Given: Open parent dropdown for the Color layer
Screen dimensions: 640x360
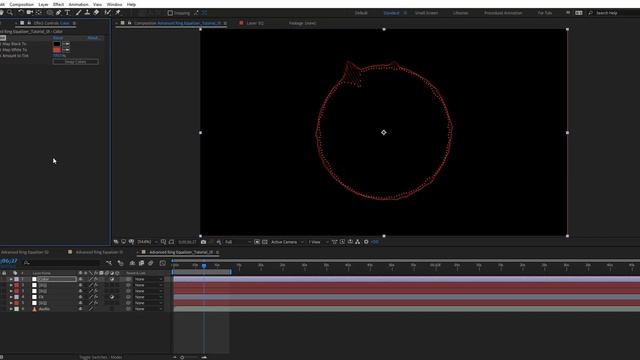Looking at the screenshot, I should [149, 279].
